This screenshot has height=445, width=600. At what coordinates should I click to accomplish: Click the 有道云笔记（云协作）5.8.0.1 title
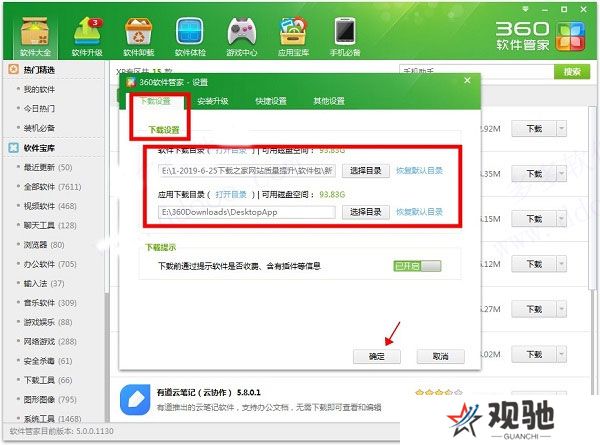(209, 393)
